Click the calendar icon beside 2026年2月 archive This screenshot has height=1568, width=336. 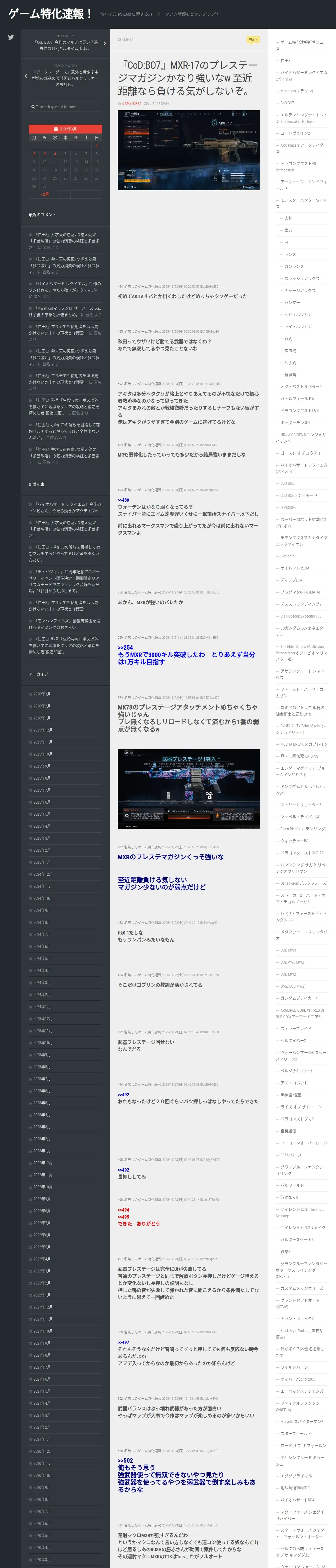[x=31, y=706]
